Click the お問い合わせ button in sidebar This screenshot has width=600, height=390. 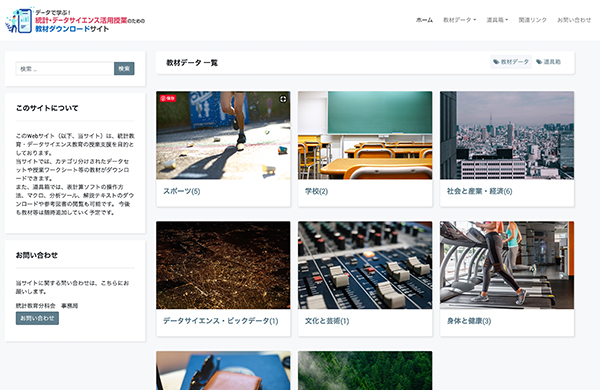37,318
